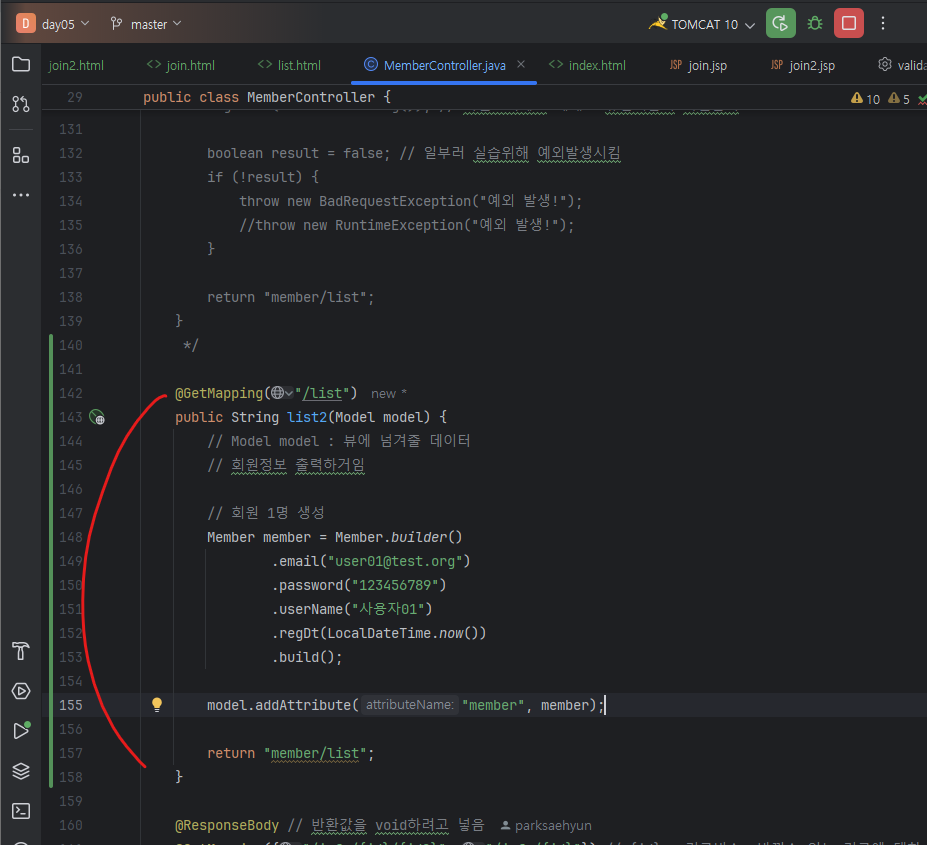Click the warnings indicator showing 10
Screen dimensions: 927x845
866,99
